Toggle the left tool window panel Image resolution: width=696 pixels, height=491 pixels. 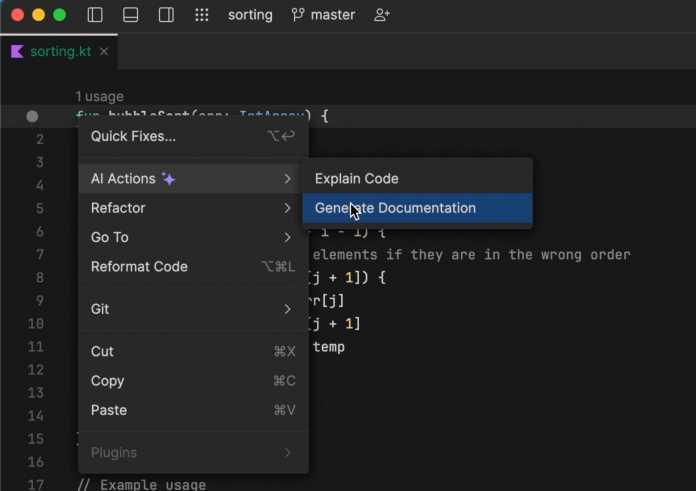(x=95, y=15)
